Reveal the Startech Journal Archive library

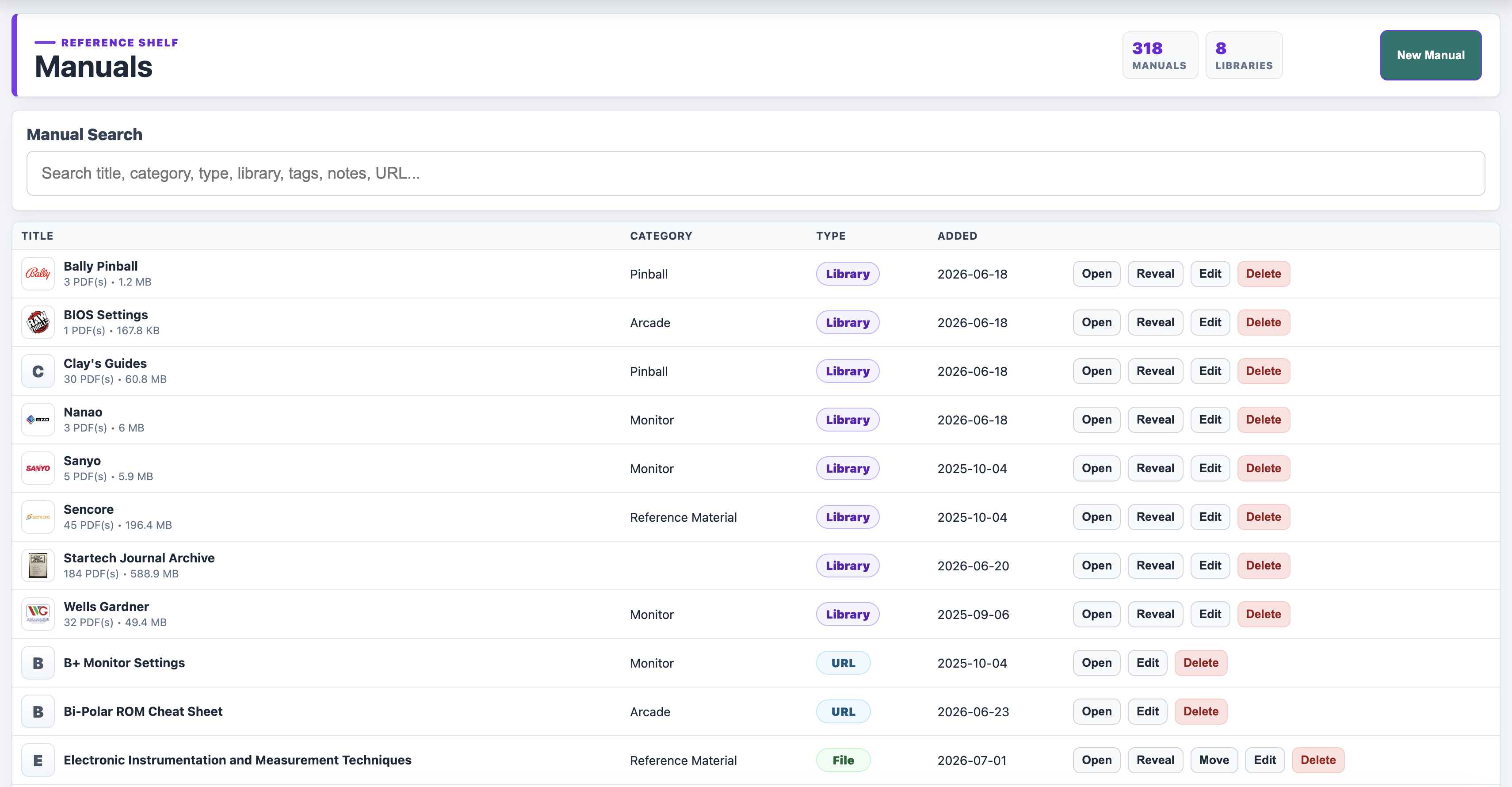pos(1155,566)
